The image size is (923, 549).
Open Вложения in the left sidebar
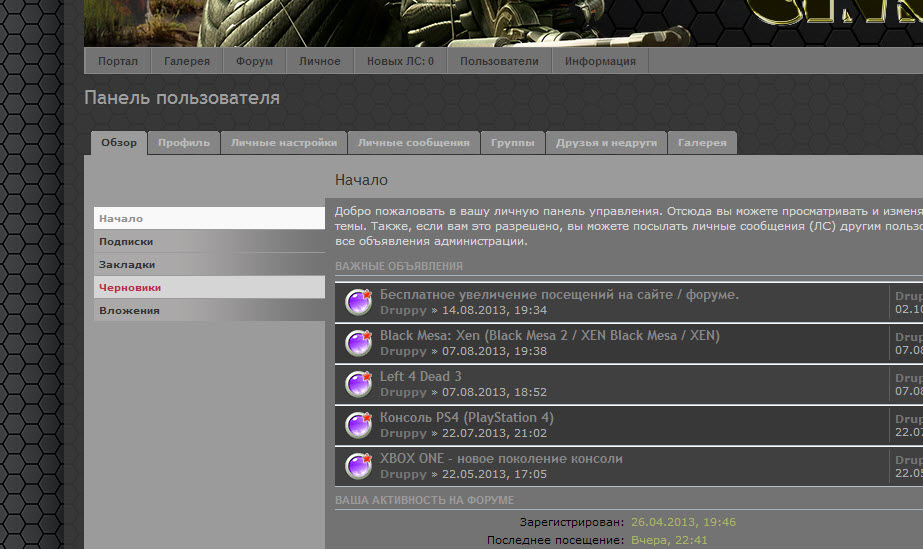point(129,311)
